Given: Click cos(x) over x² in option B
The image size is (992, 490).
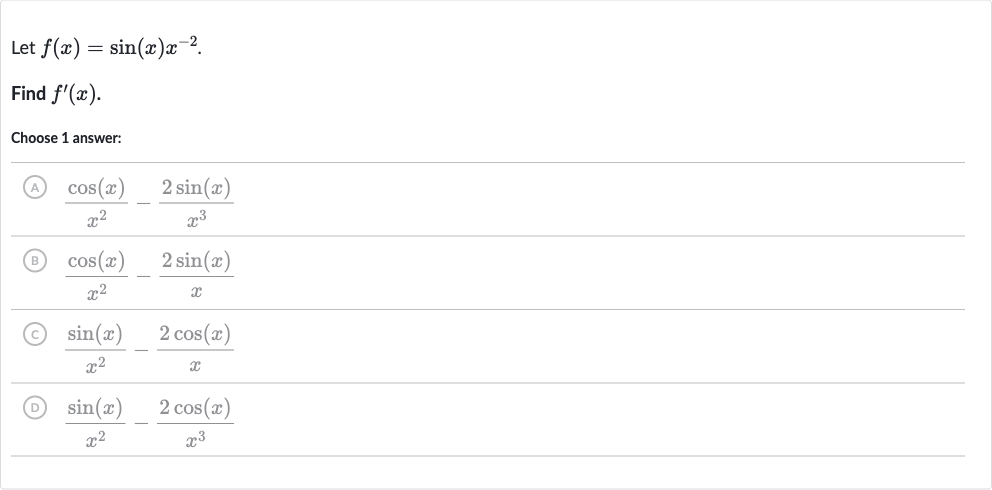Looking at the screenshot, I should (x=96, y=276).
